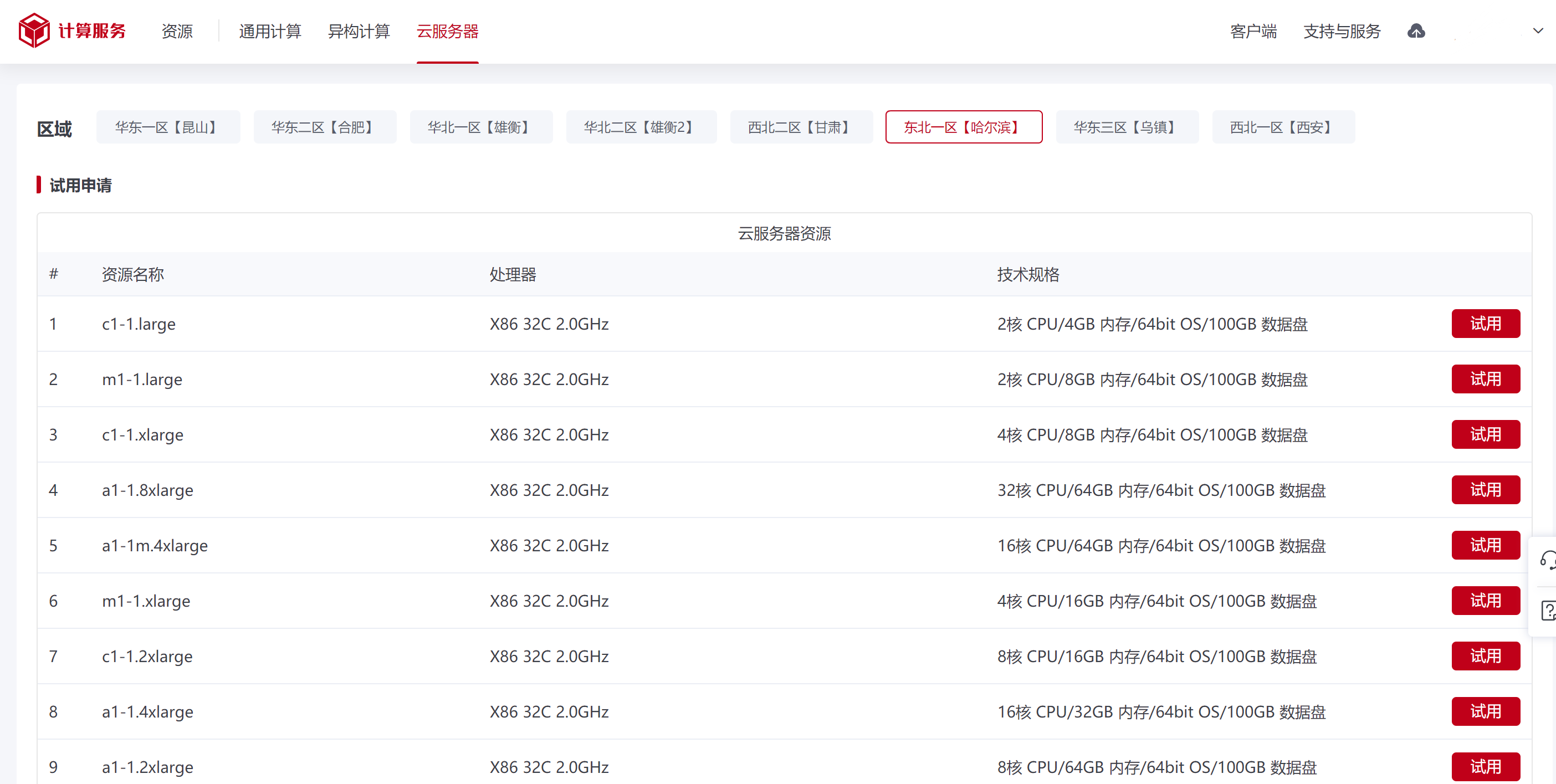Click spec 16核 CPU/32GB 内存 cell
Image resolution: width=1556 pixels, height=784 pixels.
coord(1161,712)
